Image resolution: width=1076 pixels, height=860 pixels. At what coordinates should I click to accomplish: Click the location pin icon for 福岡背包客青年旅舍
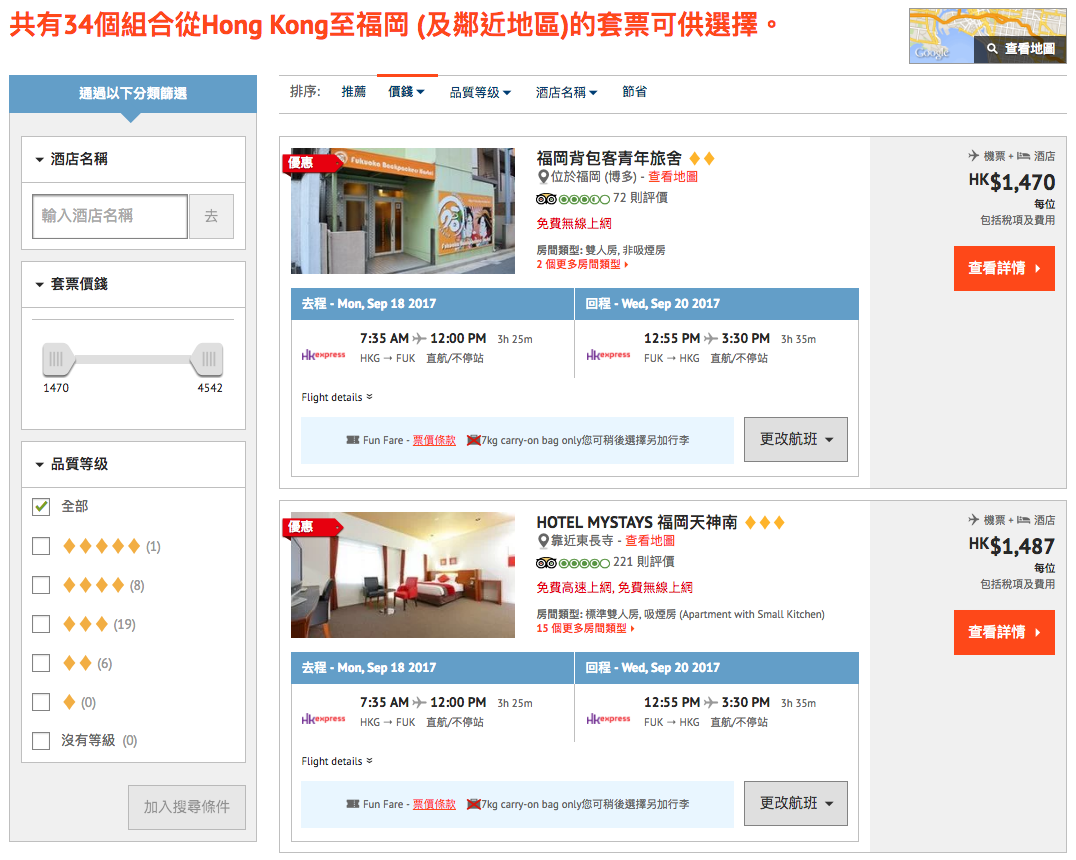point(543,177)
